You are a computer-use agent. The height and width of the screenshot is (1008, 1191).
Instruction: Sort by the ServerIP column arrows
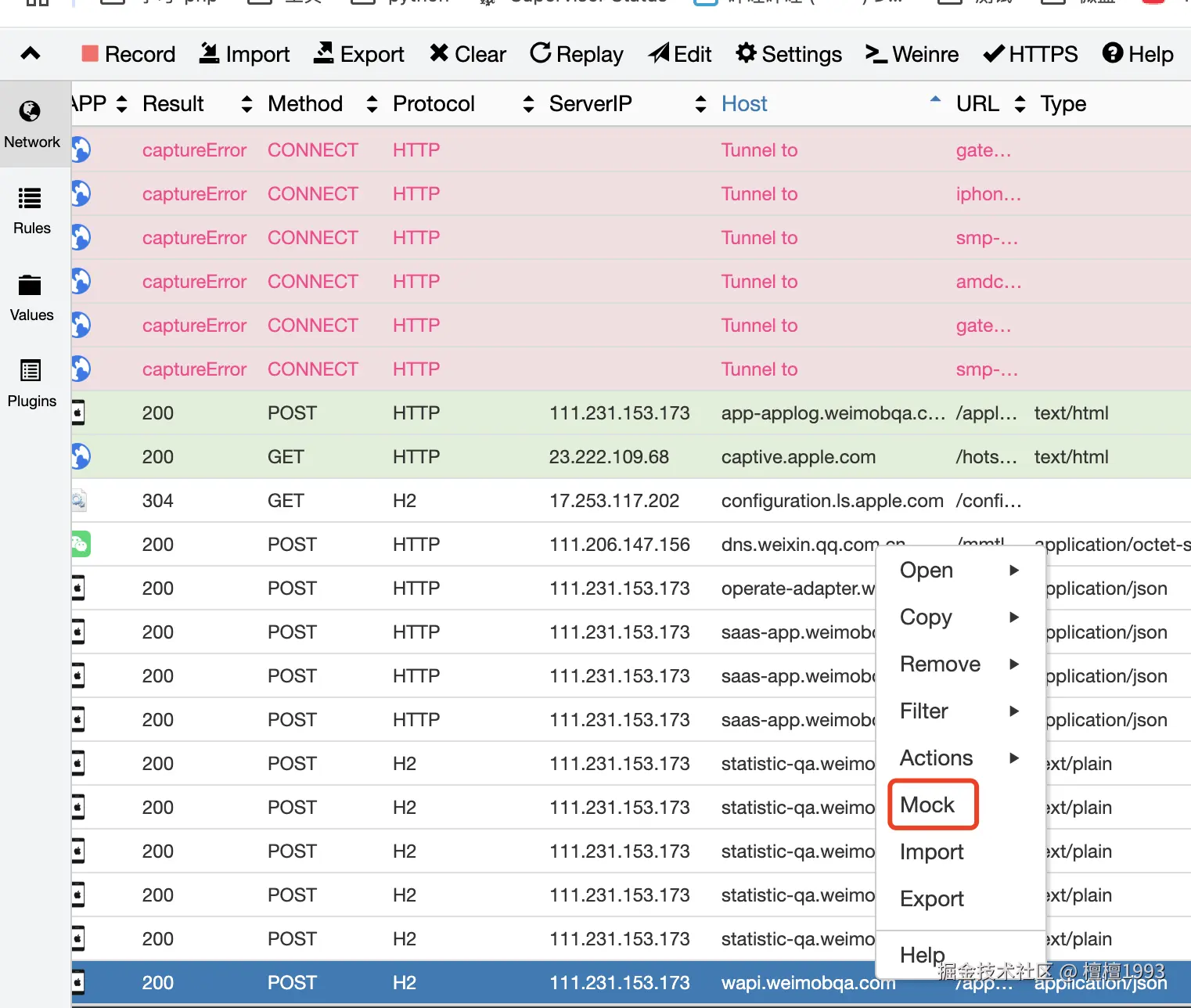point(700,104)
